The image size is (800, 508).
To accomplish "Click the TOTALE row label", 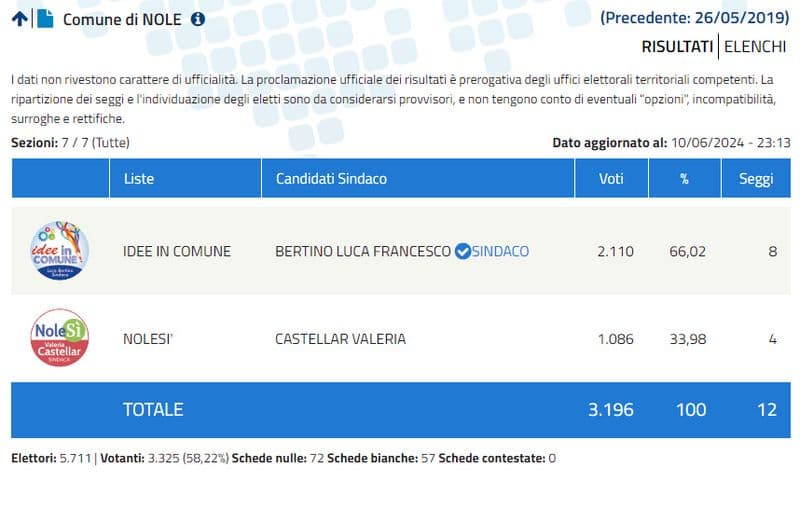I will [152, 409].
